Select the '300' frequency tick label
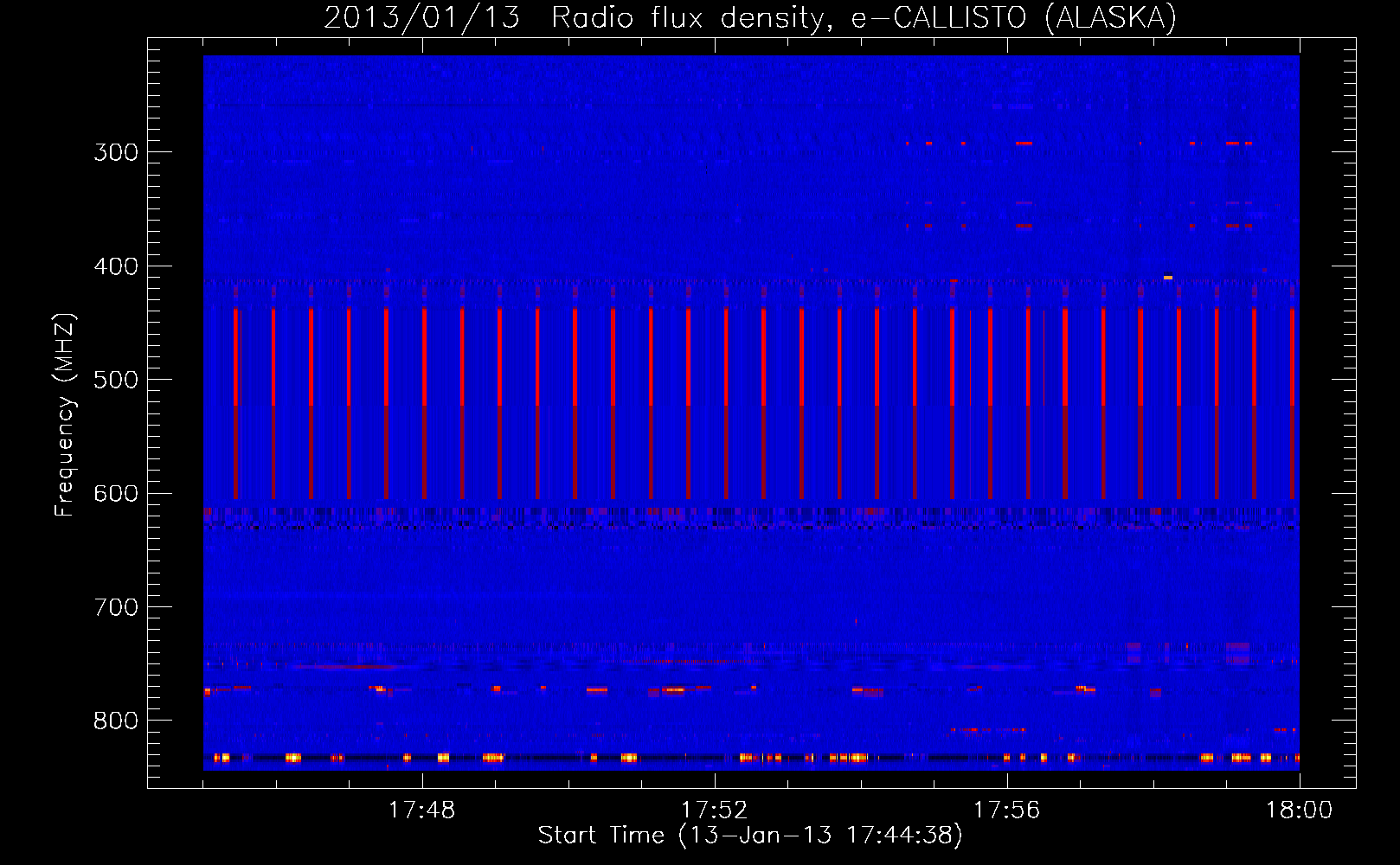1400x865 pixels. (116, 152)
